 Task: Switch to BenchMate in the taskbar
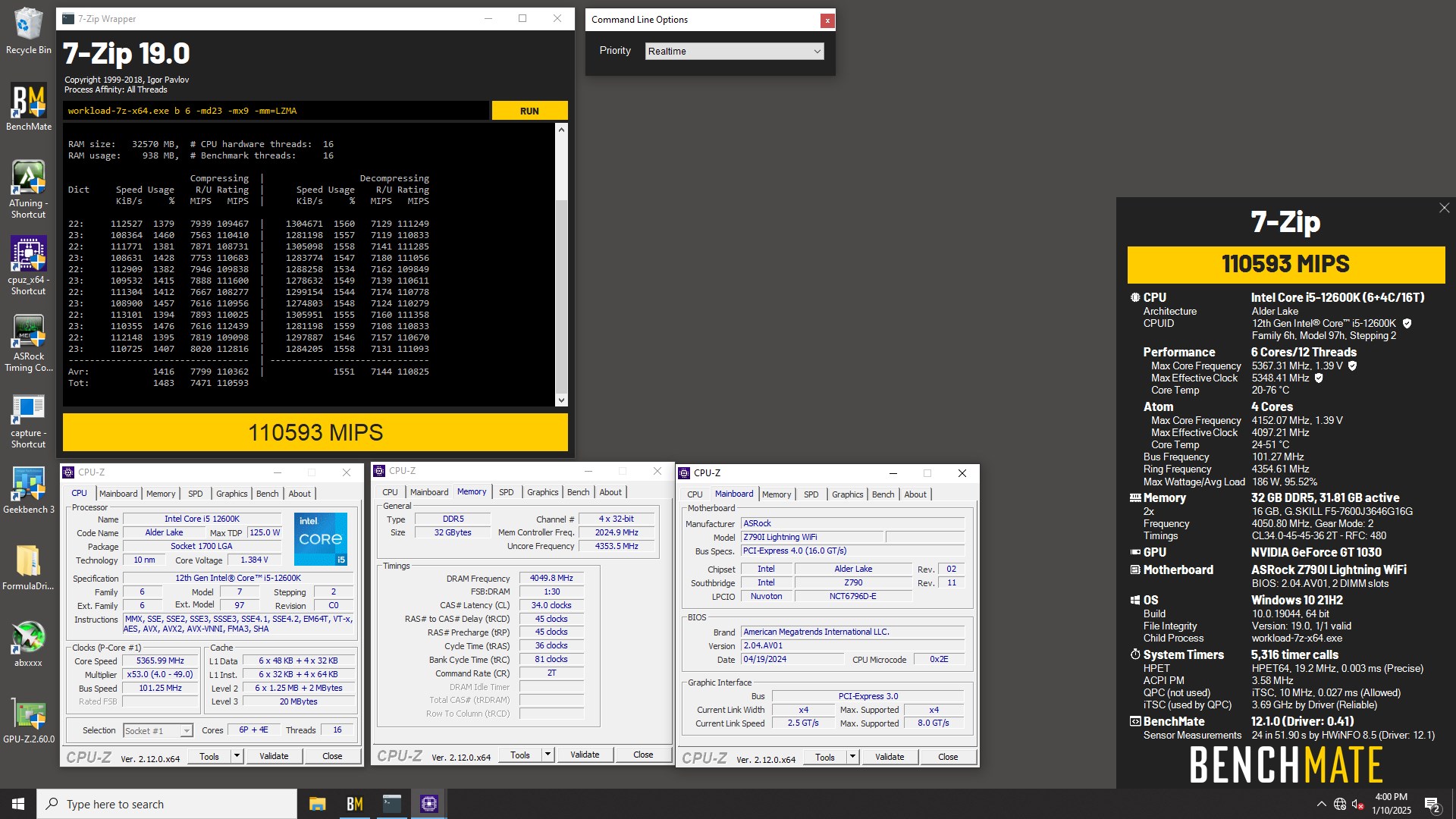coord(354,804)
